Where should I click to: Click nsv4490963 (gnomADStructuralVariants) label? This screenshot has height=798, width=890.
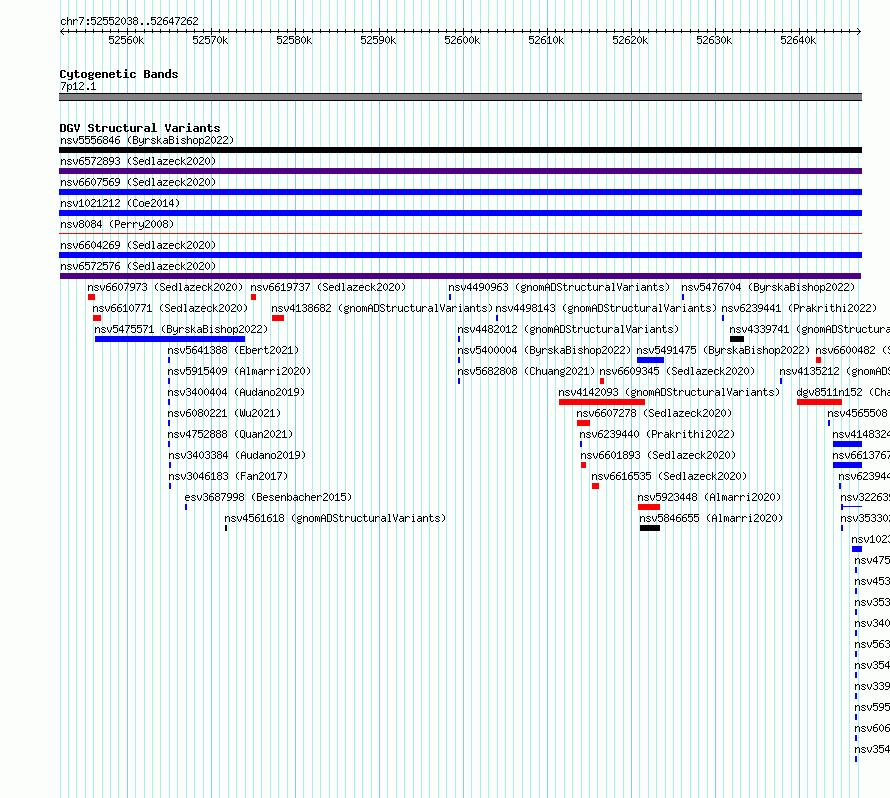tap(559, 287)
